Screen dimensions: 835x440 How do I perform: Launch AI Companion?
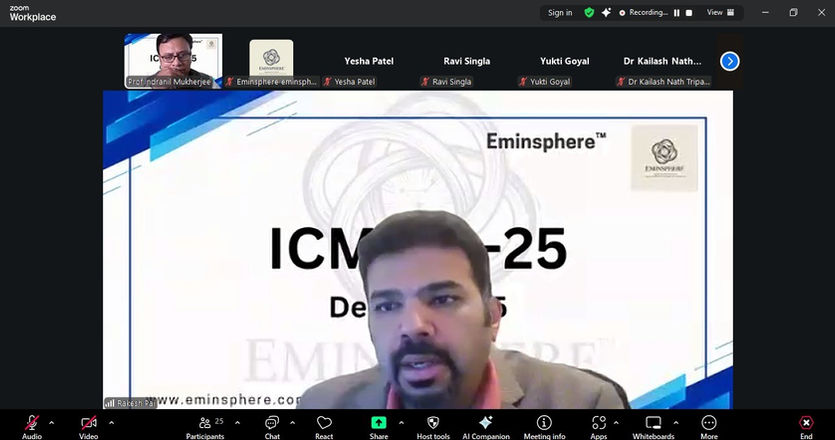[486, 427]
